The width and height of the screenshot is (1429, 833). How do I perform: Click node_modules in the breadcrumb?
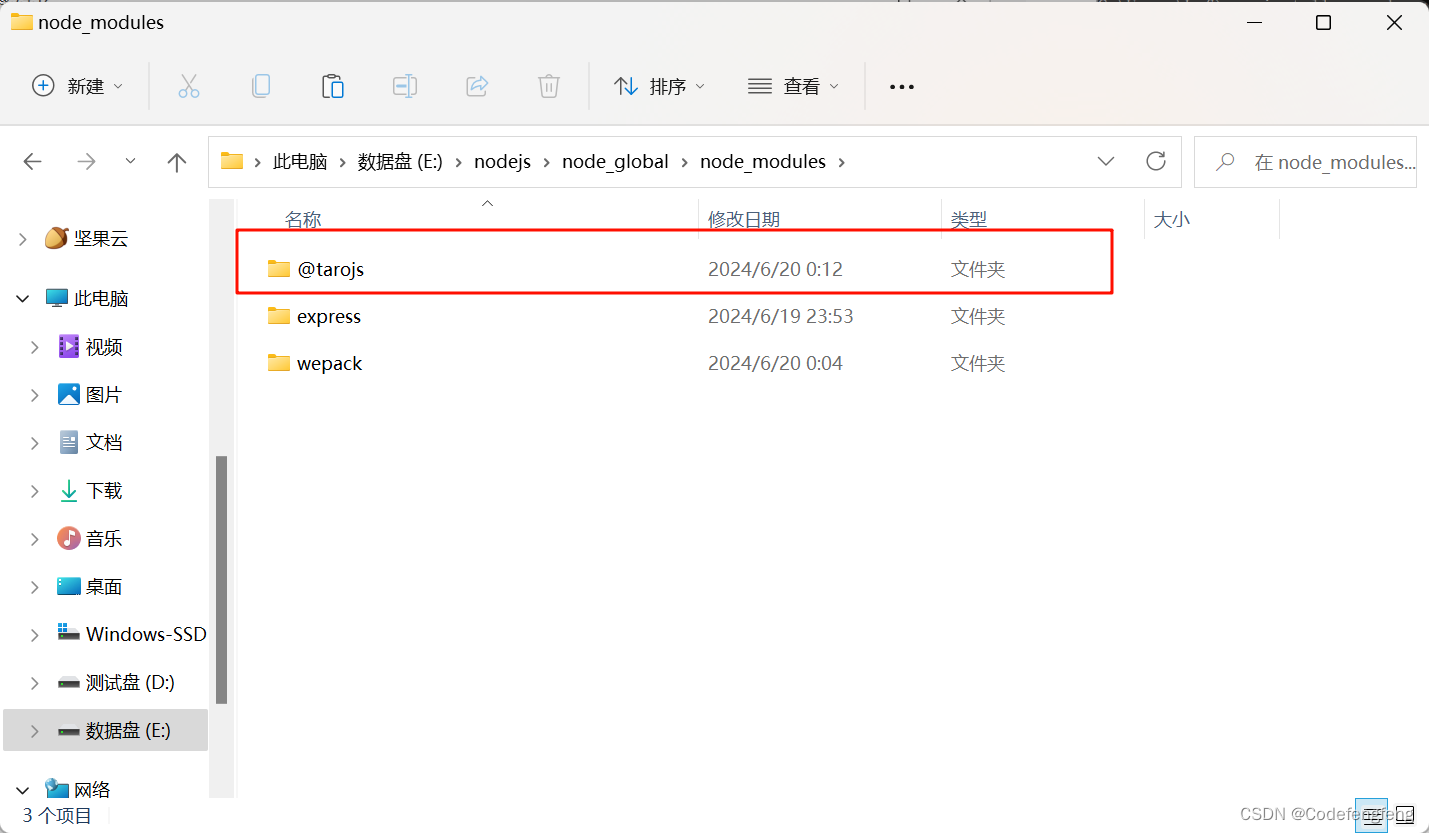(x=763, y=162)
